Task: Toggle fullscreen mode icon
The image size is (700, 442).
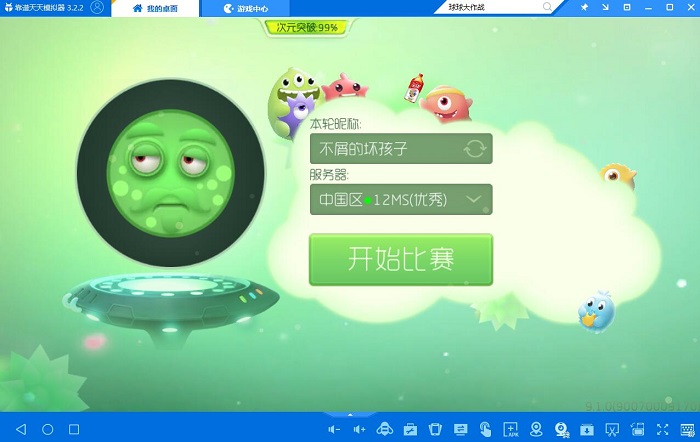Action: pyautogui.click(x=662, y=429)
